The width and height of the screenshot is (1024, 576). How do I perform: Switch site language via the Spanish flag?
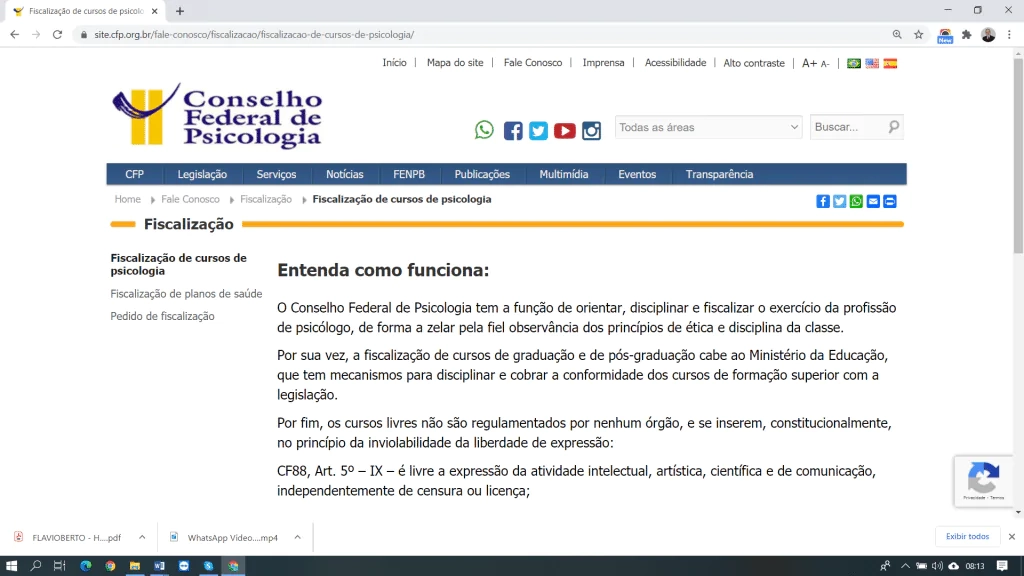(890, 63)
